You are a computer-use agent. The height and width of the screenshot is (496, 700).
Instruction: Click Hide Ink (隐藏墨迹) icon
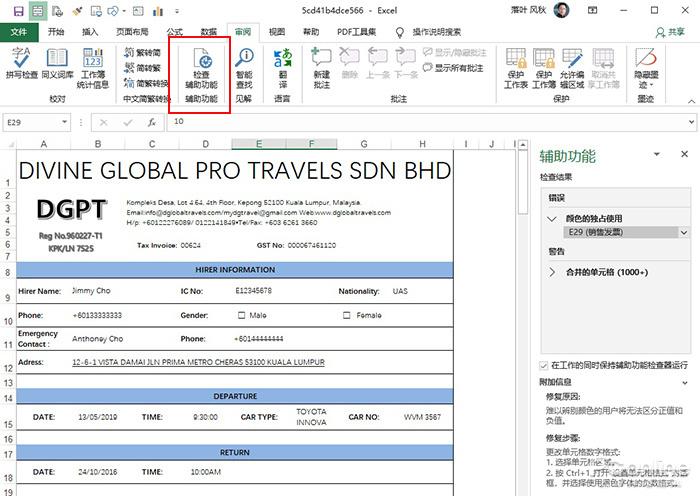point(646,68)
